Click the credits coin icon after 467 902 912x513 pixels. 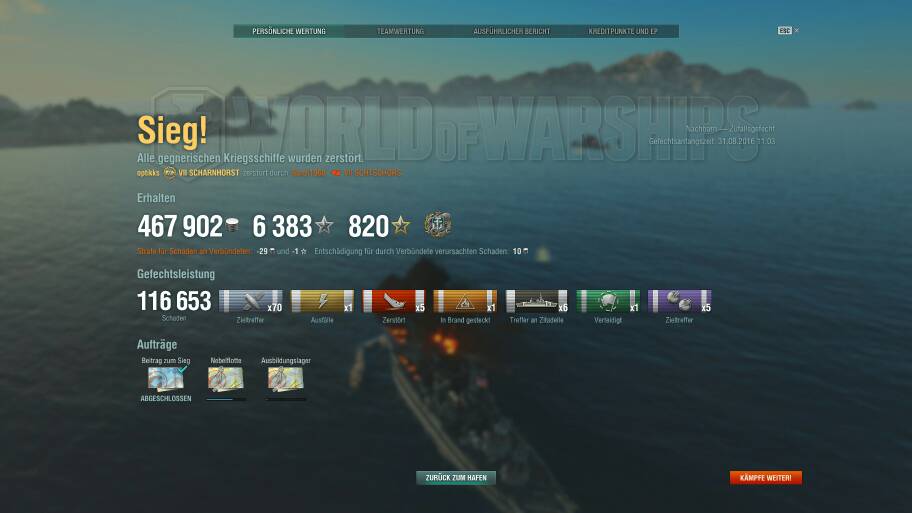[x=232, y=225]
